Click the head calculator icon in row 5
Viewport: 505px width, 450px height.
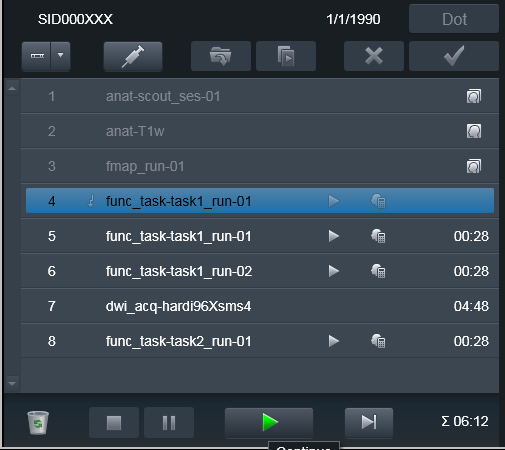tap(378, 236)
